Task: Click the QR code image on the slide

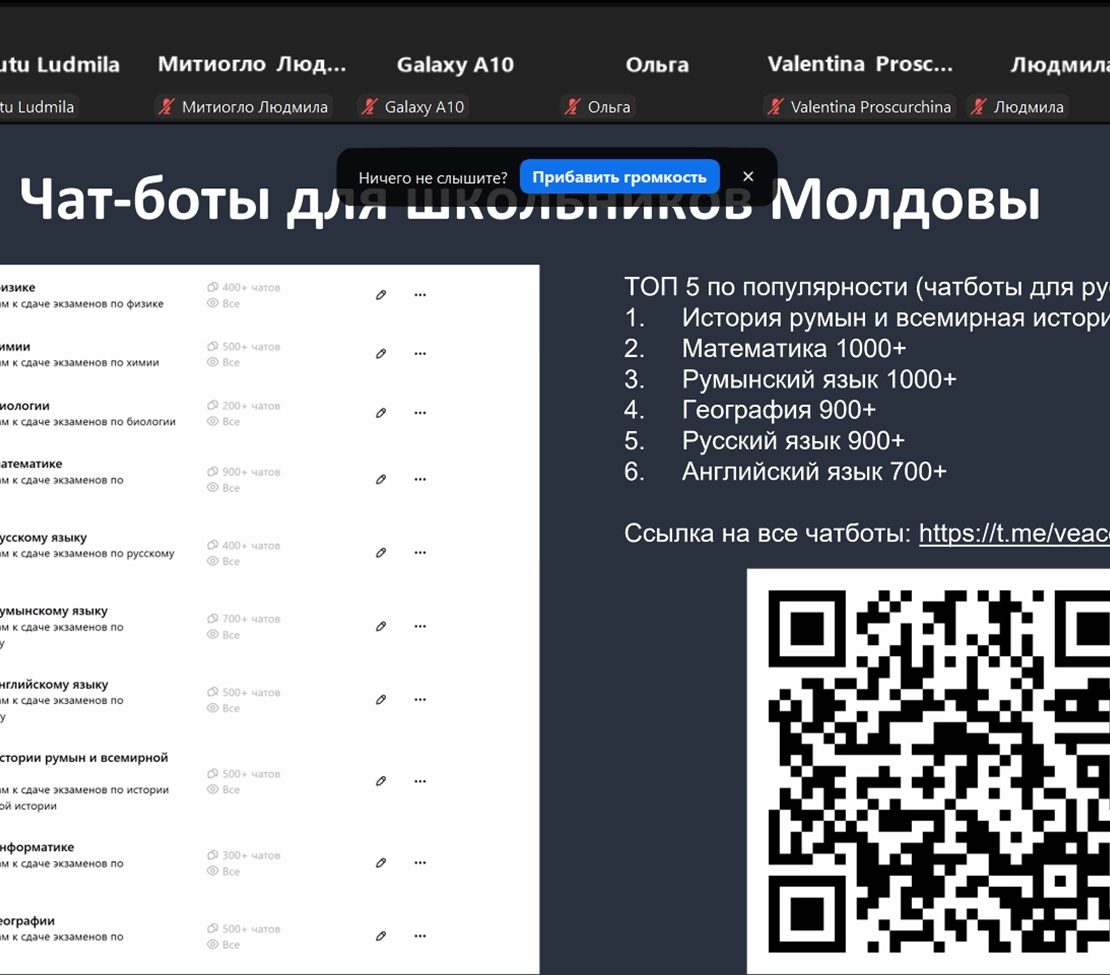Action: (929, 771)
